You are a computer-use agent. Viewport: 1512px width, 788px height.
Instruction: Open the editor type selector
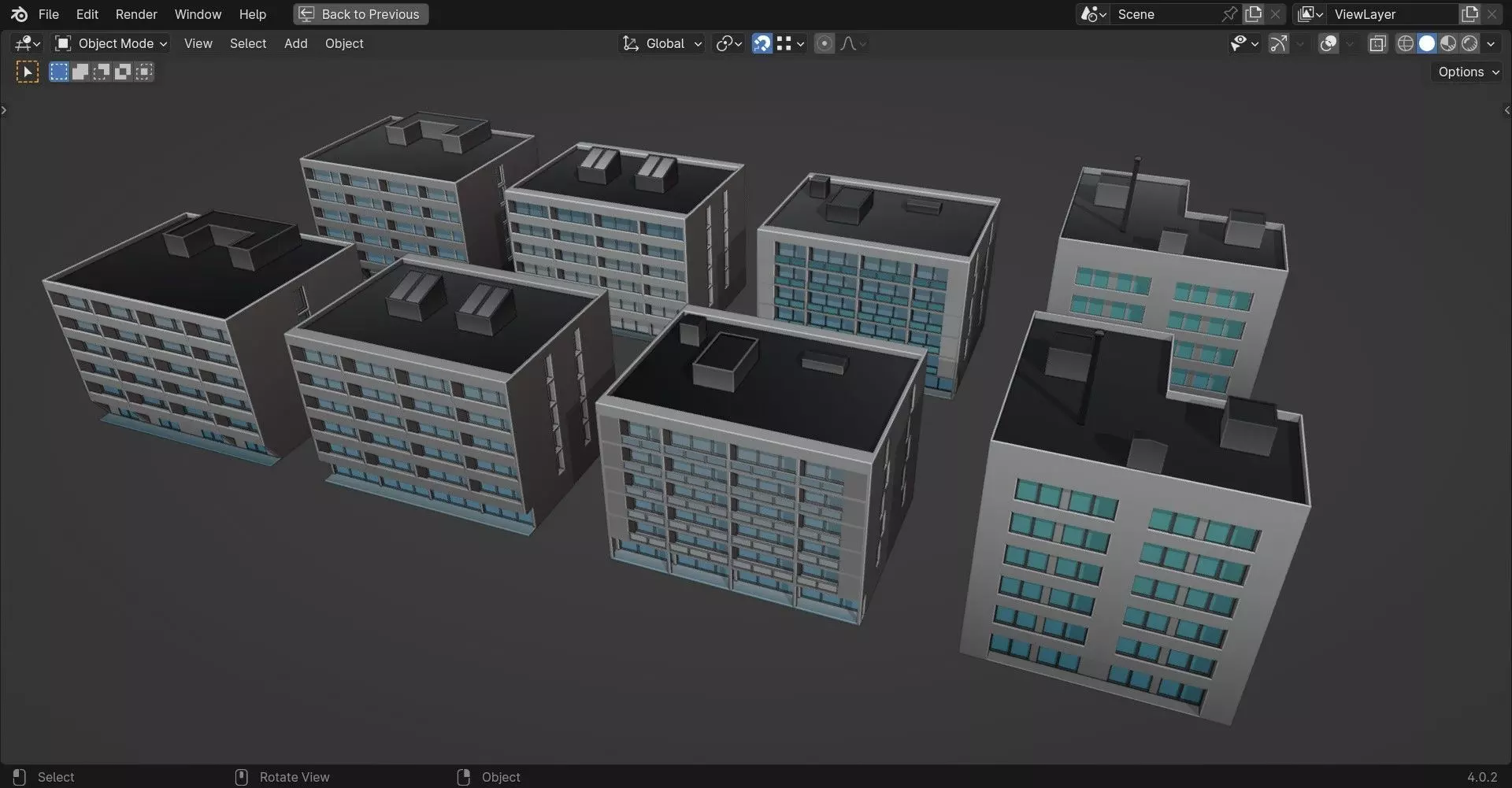pos(28,43)
